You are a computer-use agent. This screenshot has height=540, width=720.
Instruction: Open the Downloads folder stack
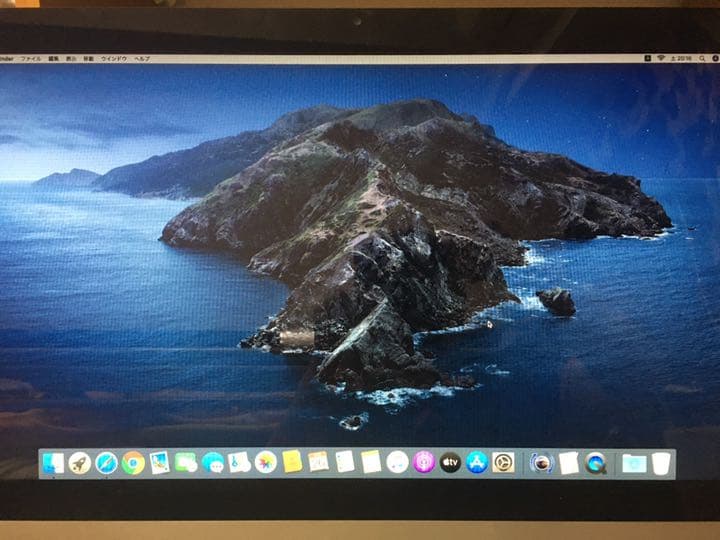[x=633, y=463]
